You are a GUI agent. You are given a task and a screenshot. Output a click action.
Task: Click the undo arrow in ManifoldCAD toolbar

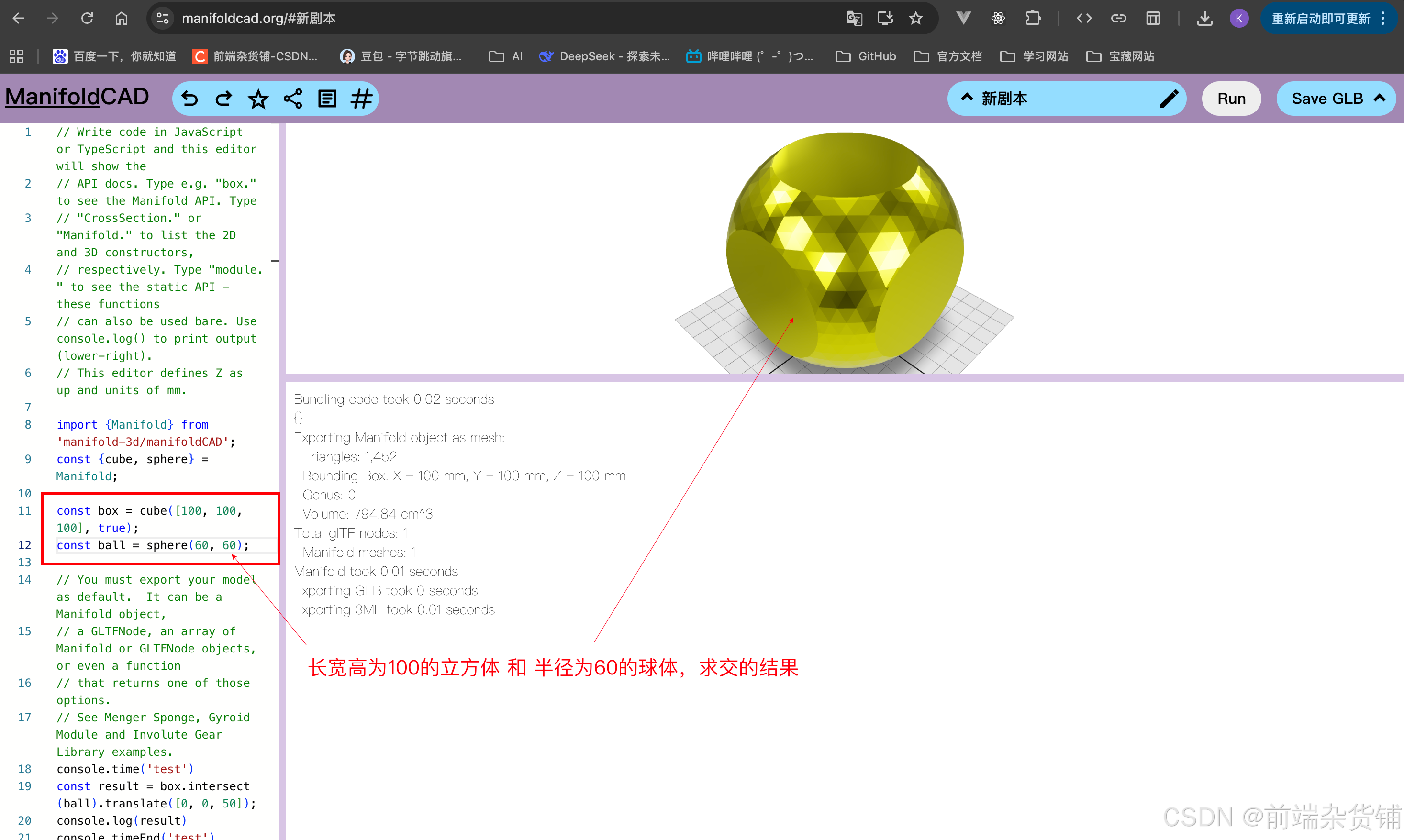point(189,99)
